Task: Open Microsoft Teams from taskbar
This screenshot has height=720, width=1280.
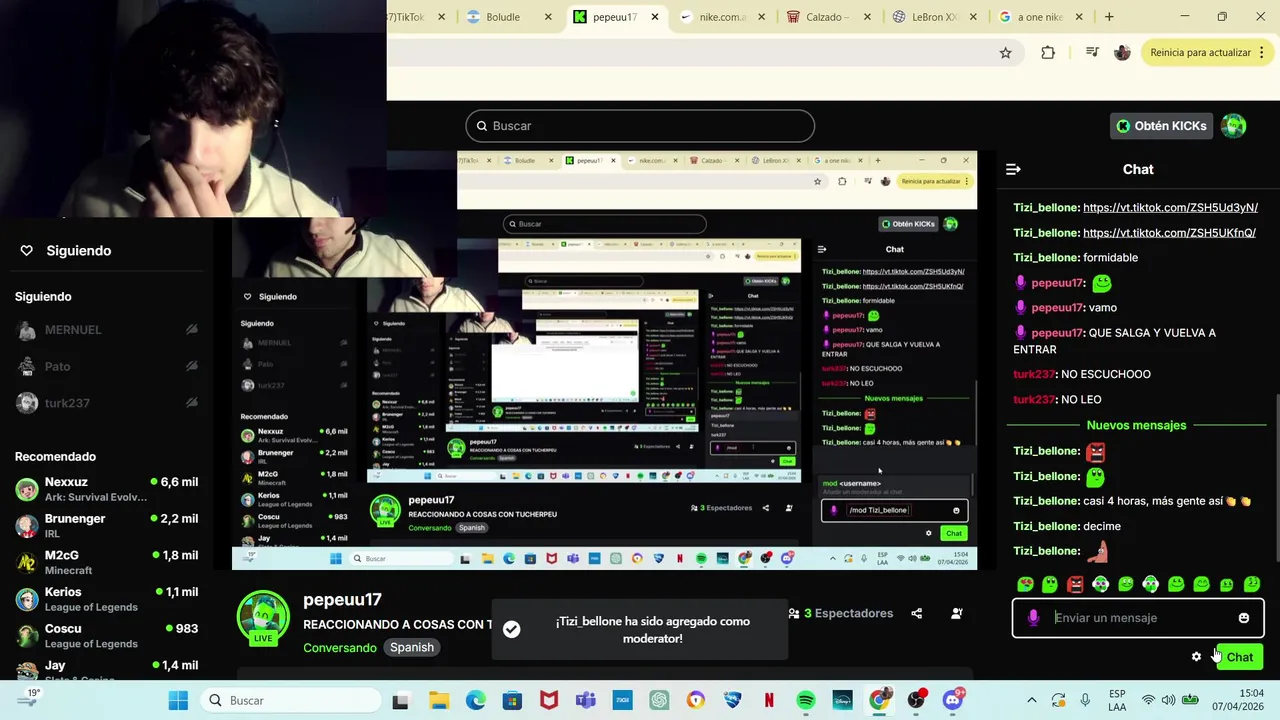Action: pyautogui.click(x=585, y=701)
